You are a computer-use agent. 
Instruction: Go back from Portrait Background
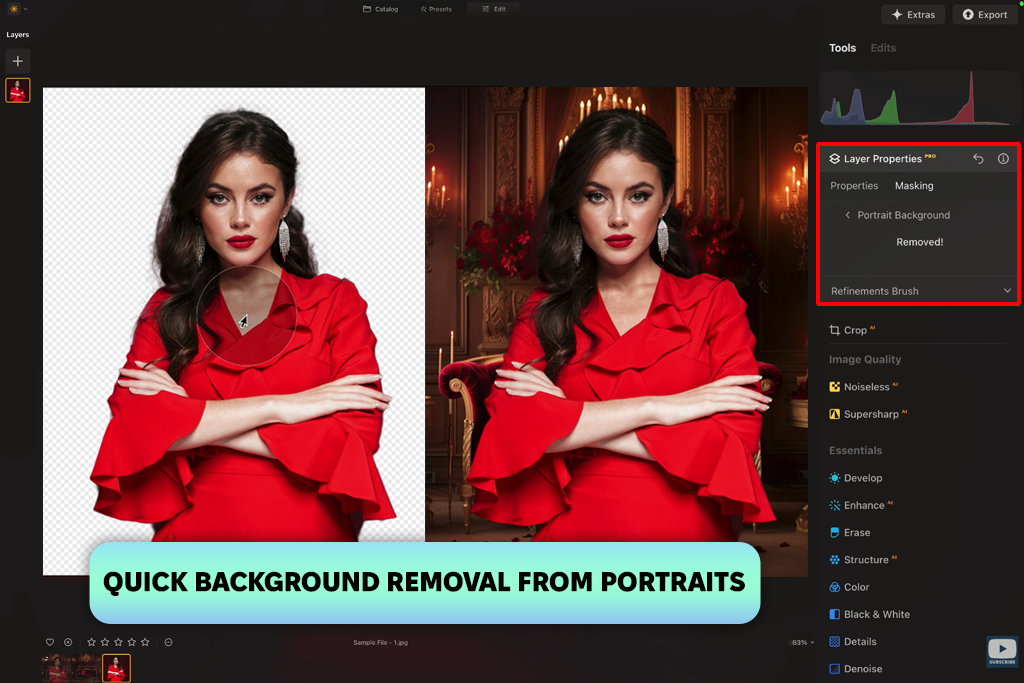click(848, 215)
